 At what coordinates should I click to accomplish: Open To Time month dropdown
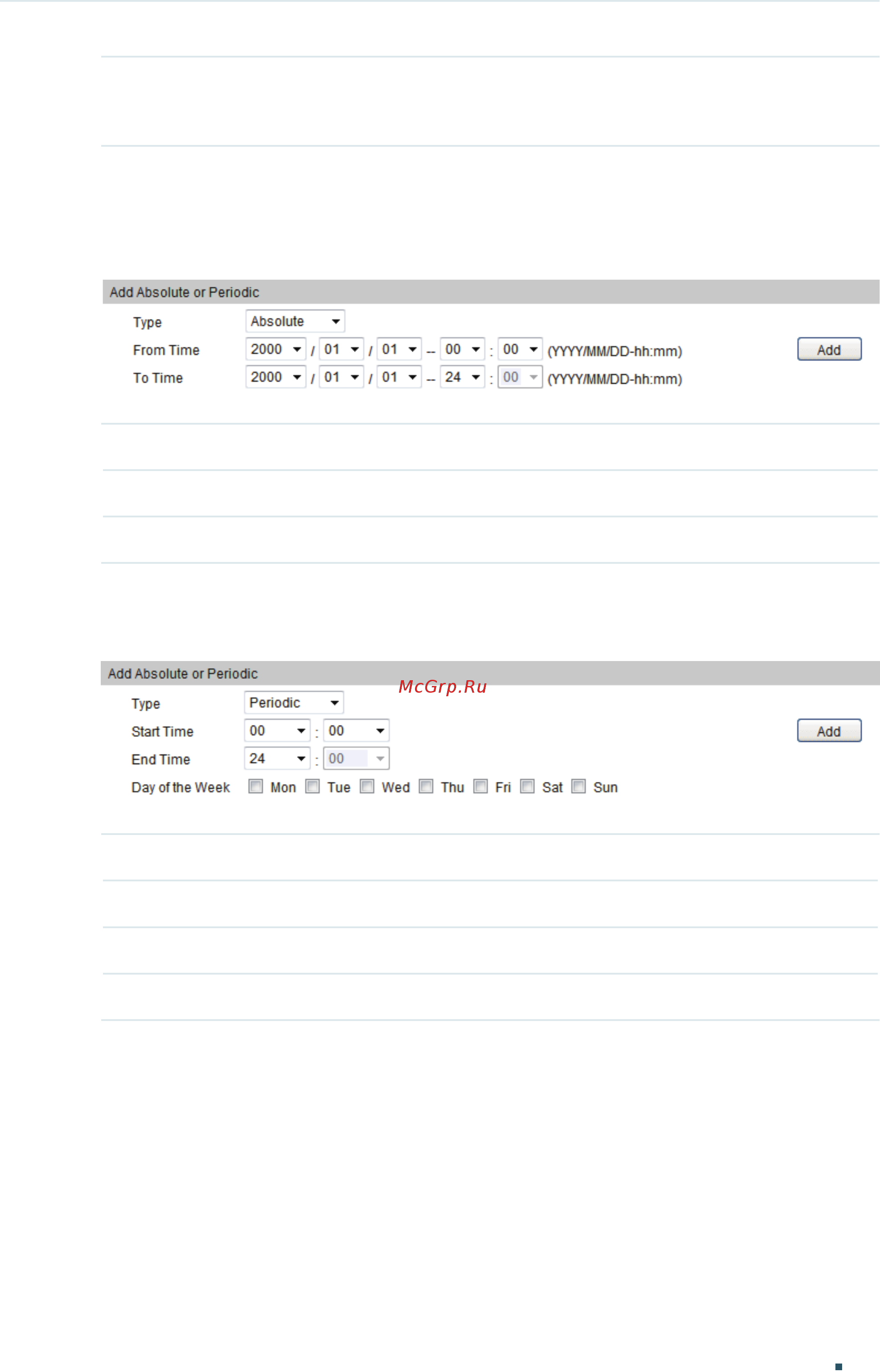pyautogui.click(x=341, y=377)
